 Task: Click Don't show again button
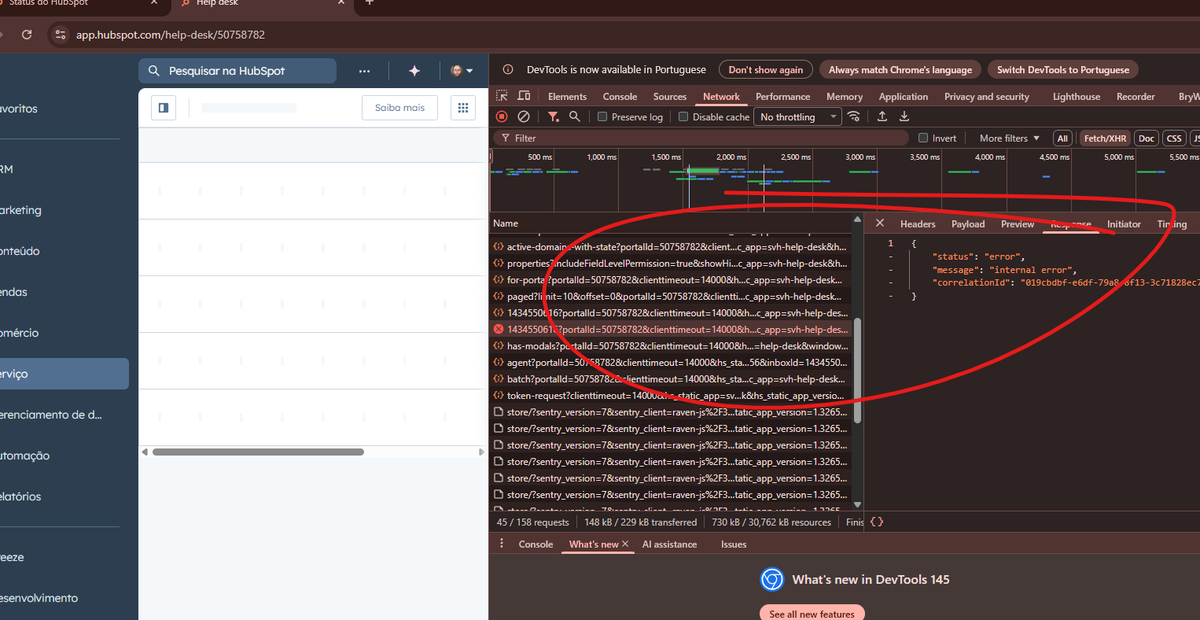coord(766,70)
